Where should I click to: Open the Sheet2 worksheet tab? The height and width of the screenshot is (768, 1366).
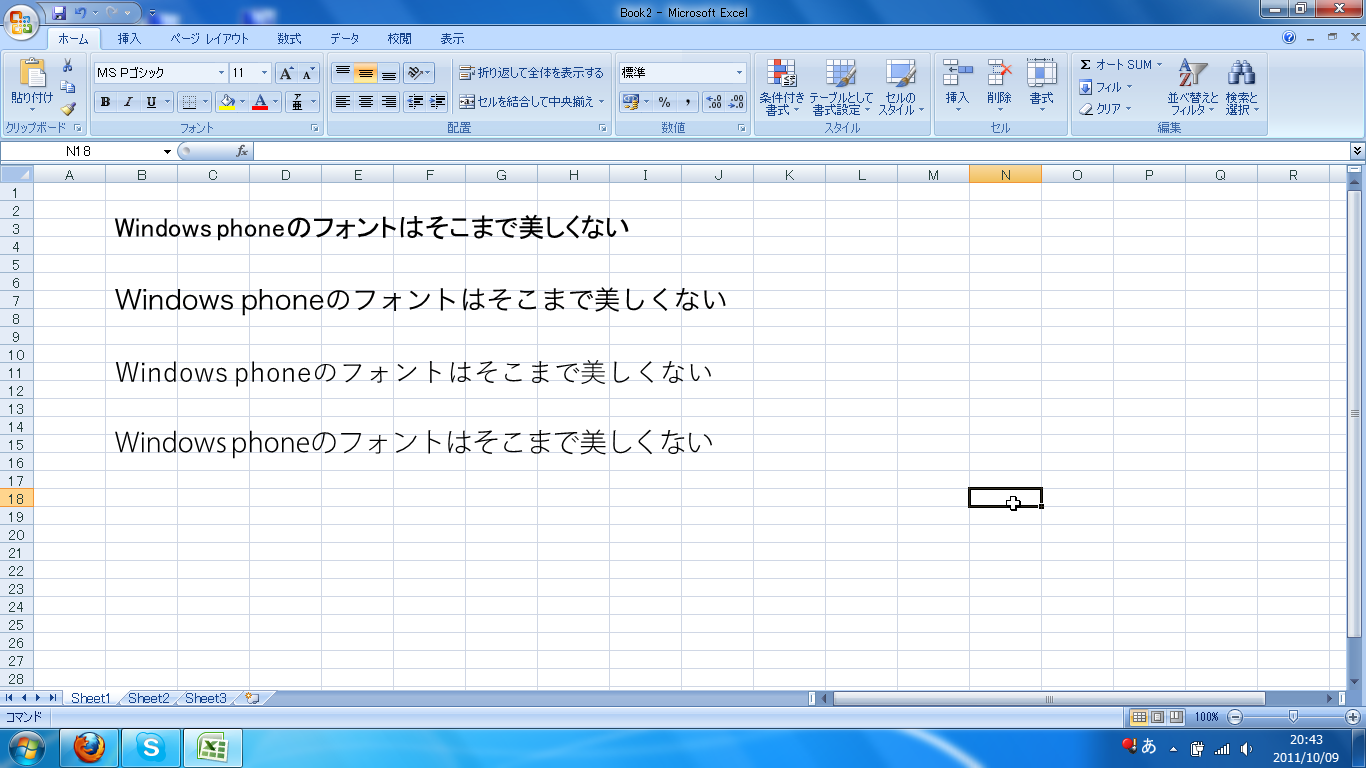148,698
